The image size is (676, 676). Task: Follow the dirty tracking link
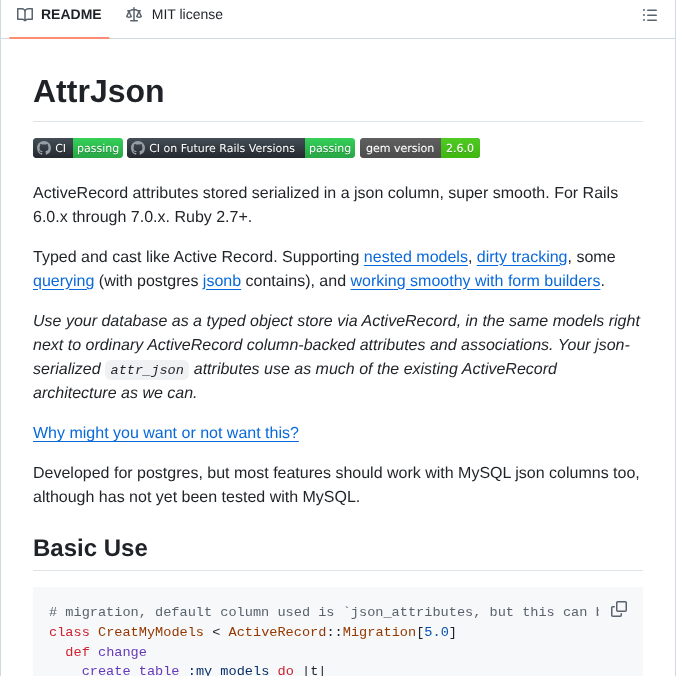click(522, 257)
